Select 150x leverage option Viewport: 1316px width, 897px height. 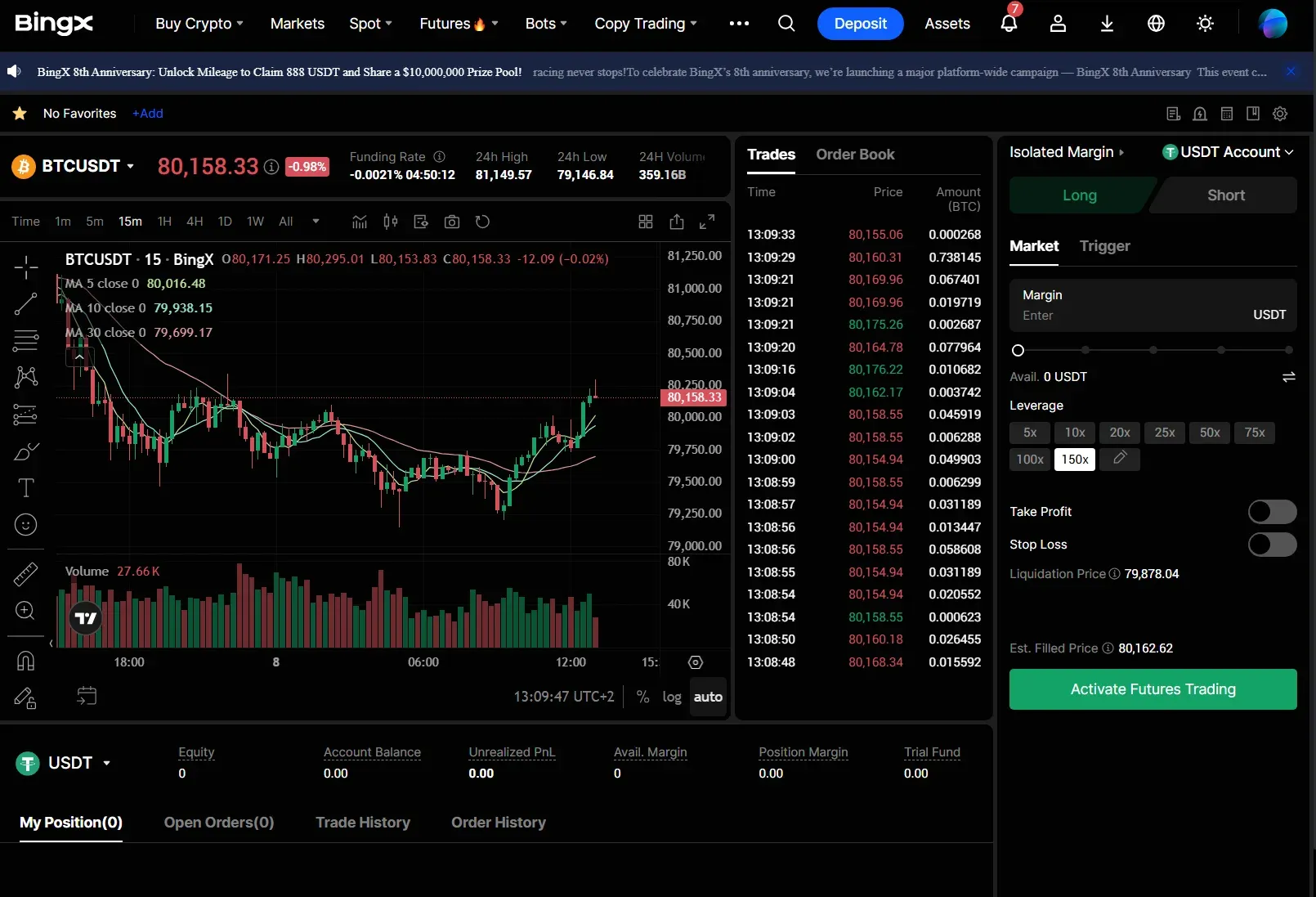(x=1075, y=460)
